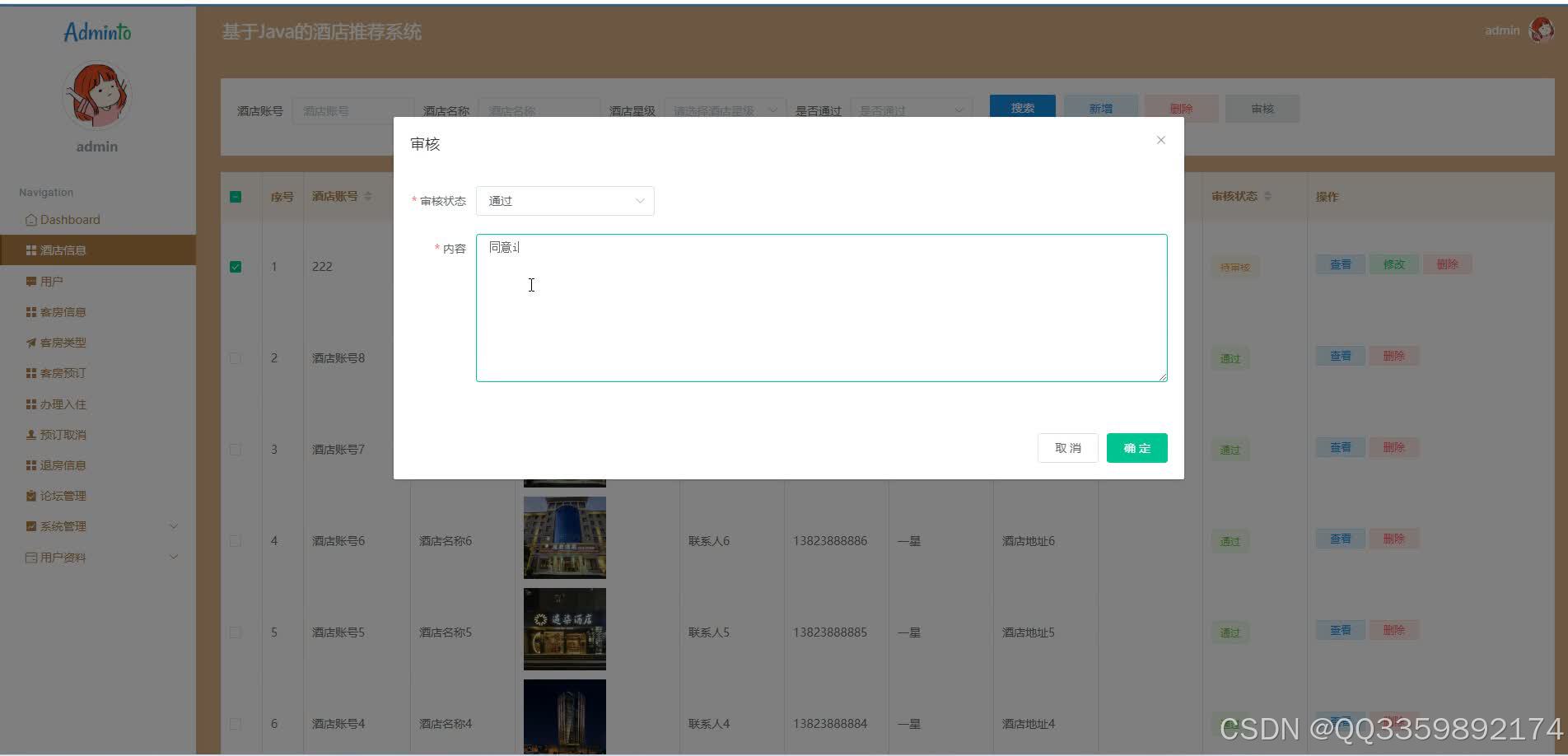
Task: Click 查看 for 酒店账号7 row
Action: tap(1340, 447)
